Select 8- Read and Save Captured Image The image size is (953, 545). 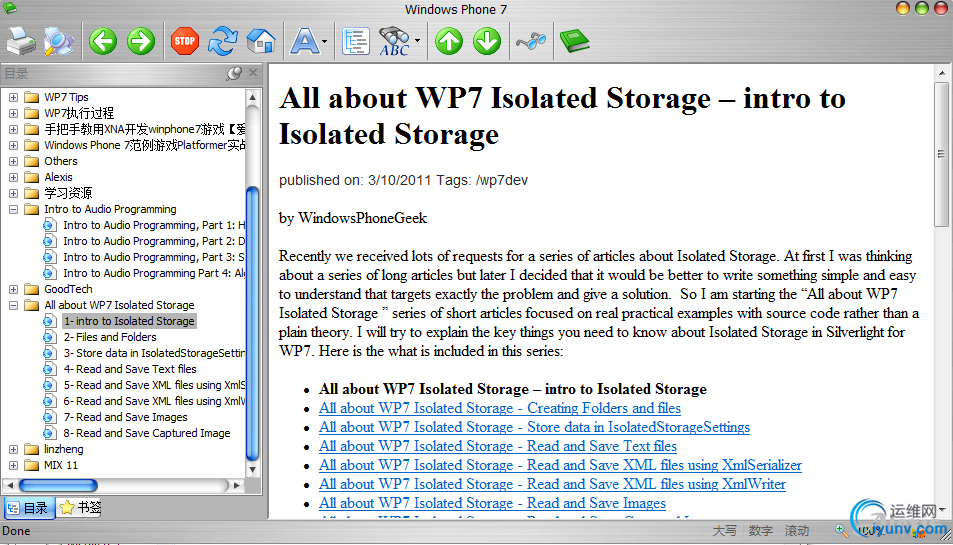coord(146,433)
